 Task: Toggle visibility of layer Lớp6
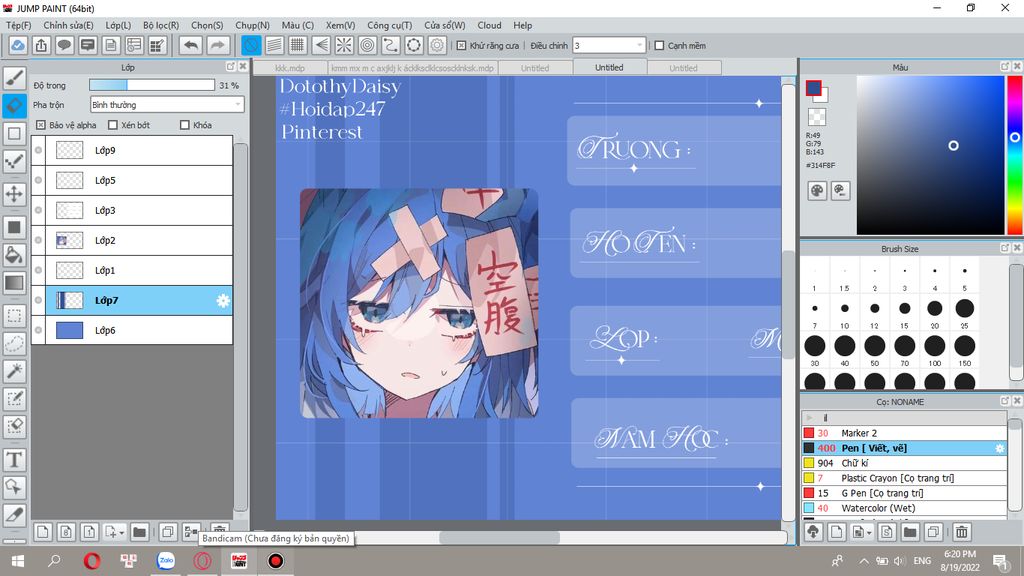pyautogui.click(x=39, y=330)
